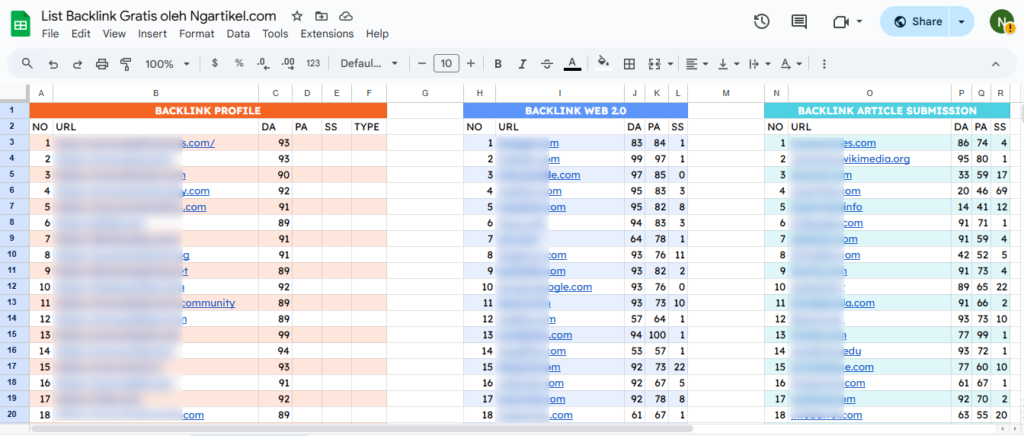The height and width of the screenshot is (436, 1024).
Task: Open font family Default dropdown
Action: click(369, 64)
